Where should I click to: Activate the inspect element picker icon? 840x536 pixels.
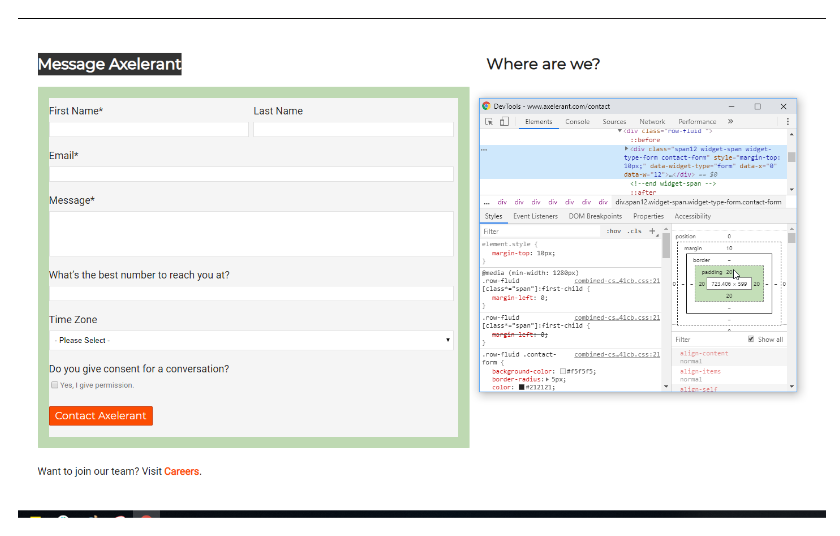coord(489,122)
